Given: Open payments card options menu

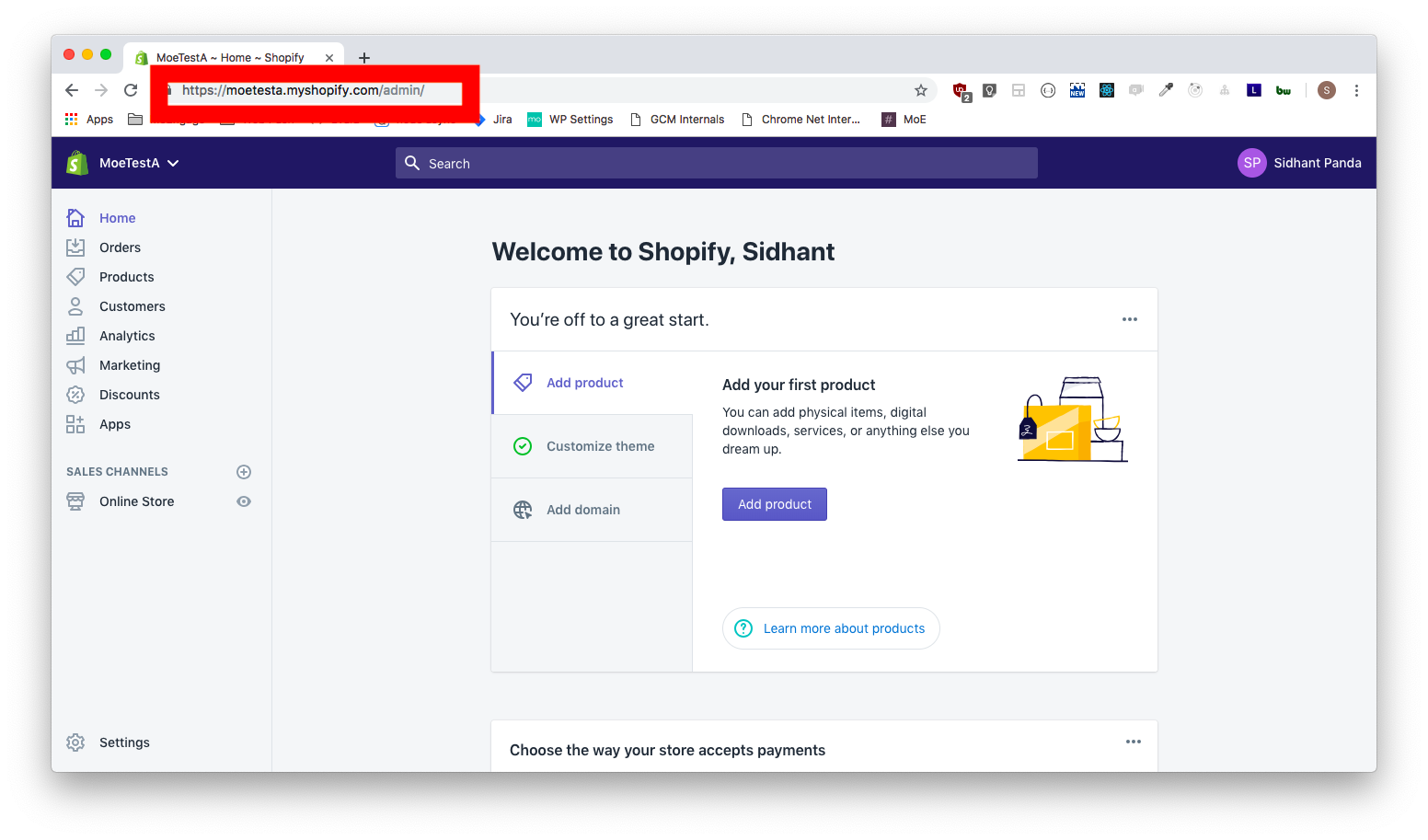Looking at the screenshot, I should point(1134,742).
